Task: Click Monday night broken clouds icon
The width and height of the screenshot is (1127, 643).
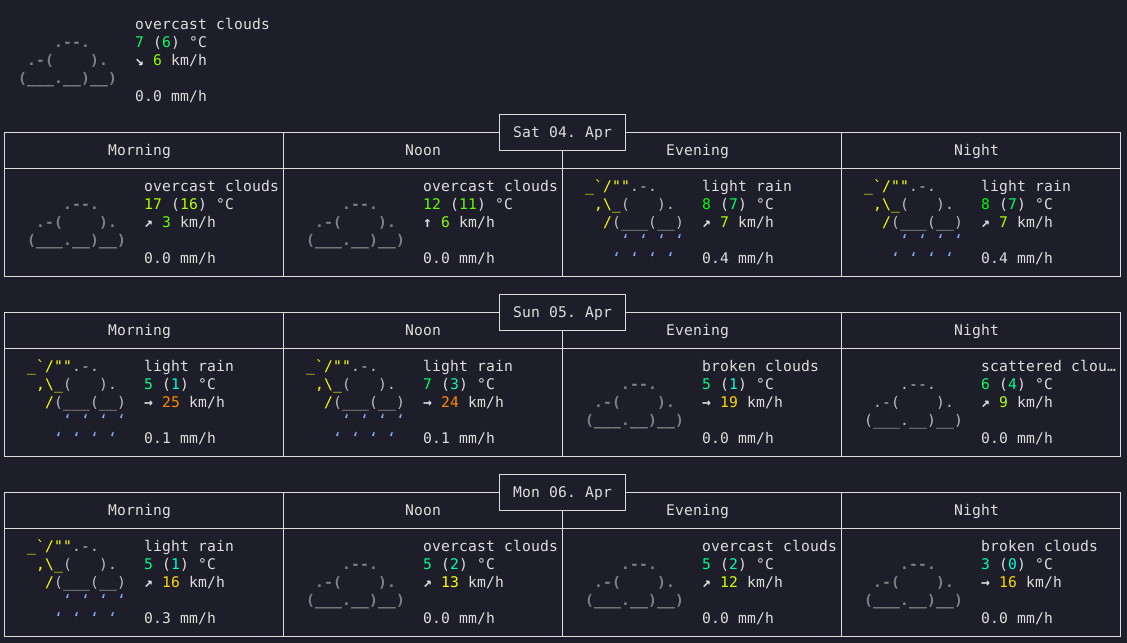Action: point(914,582)
